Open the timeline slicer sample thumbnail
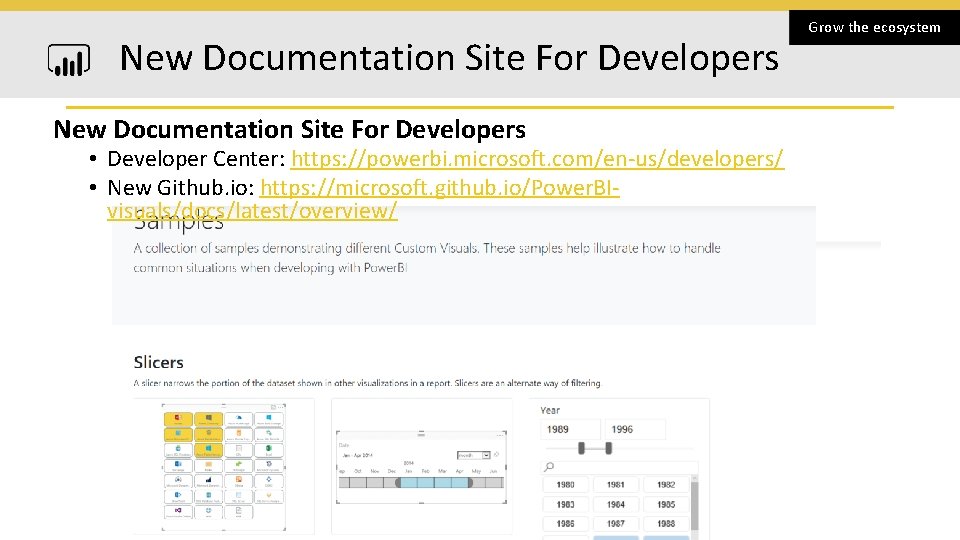 tap(421, 467)
